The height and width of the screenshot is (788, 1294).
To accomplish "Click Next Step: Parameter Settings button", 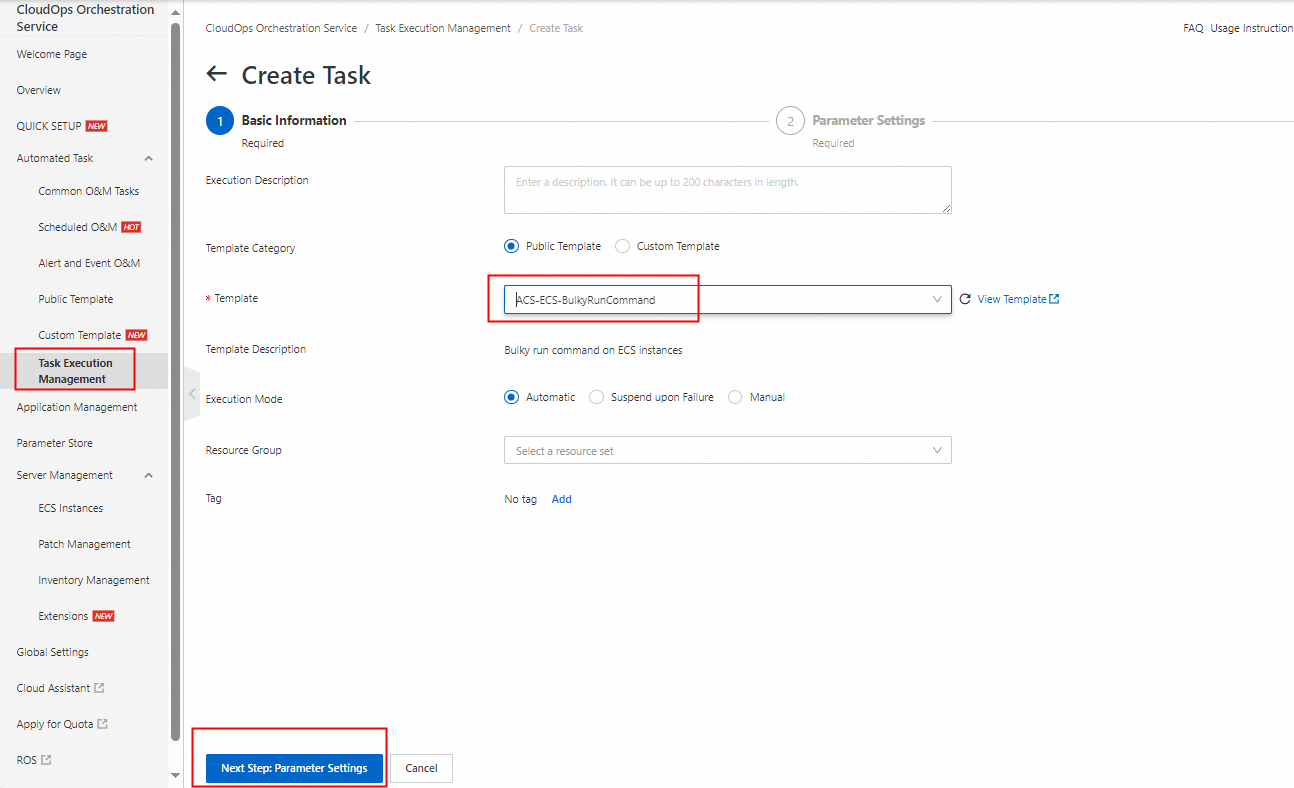I will pyautogui.click(x=294, y=768).
